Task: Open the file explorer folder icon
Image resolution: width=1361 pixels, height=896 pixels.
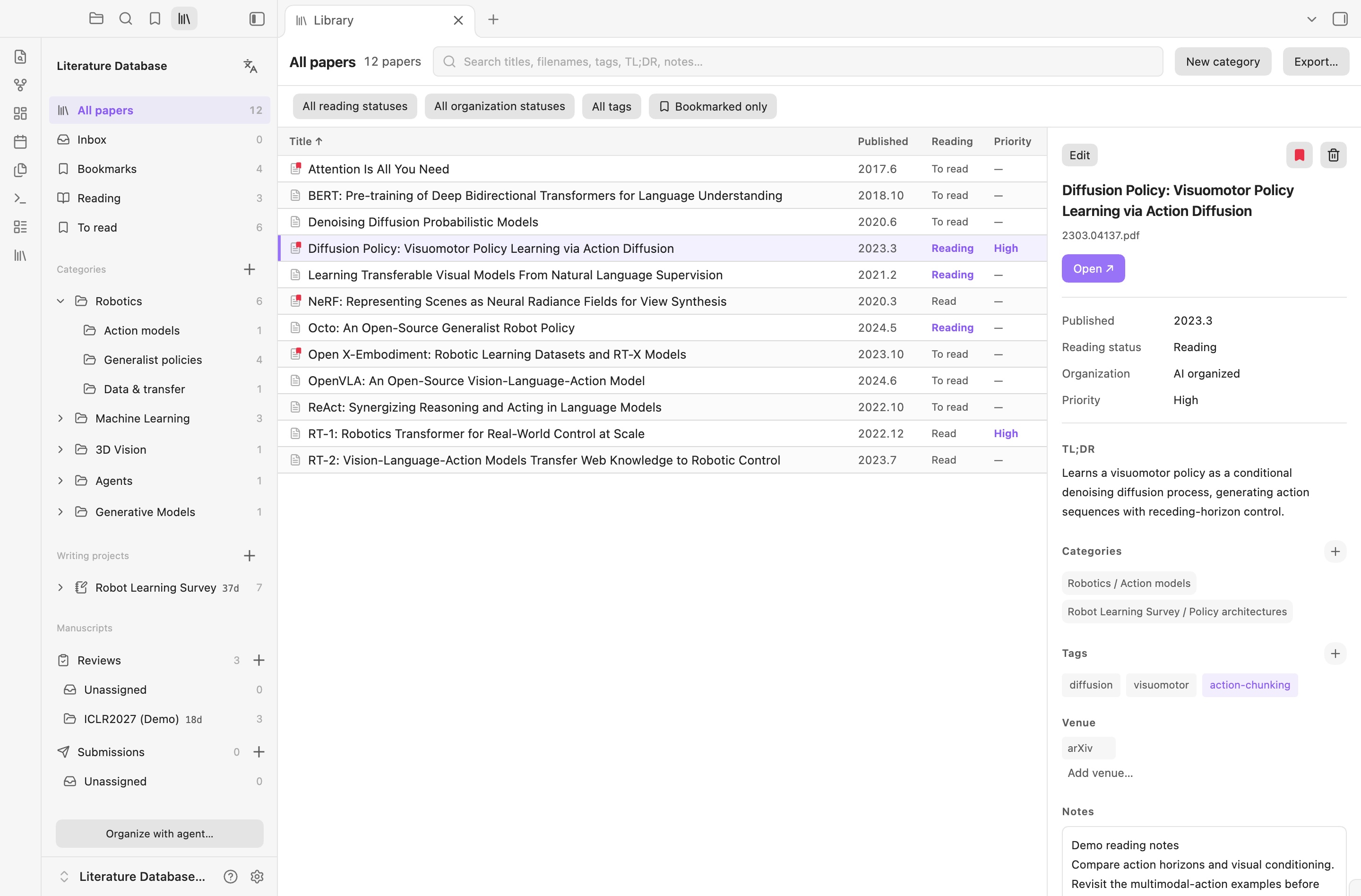Action: pos(96,19)
